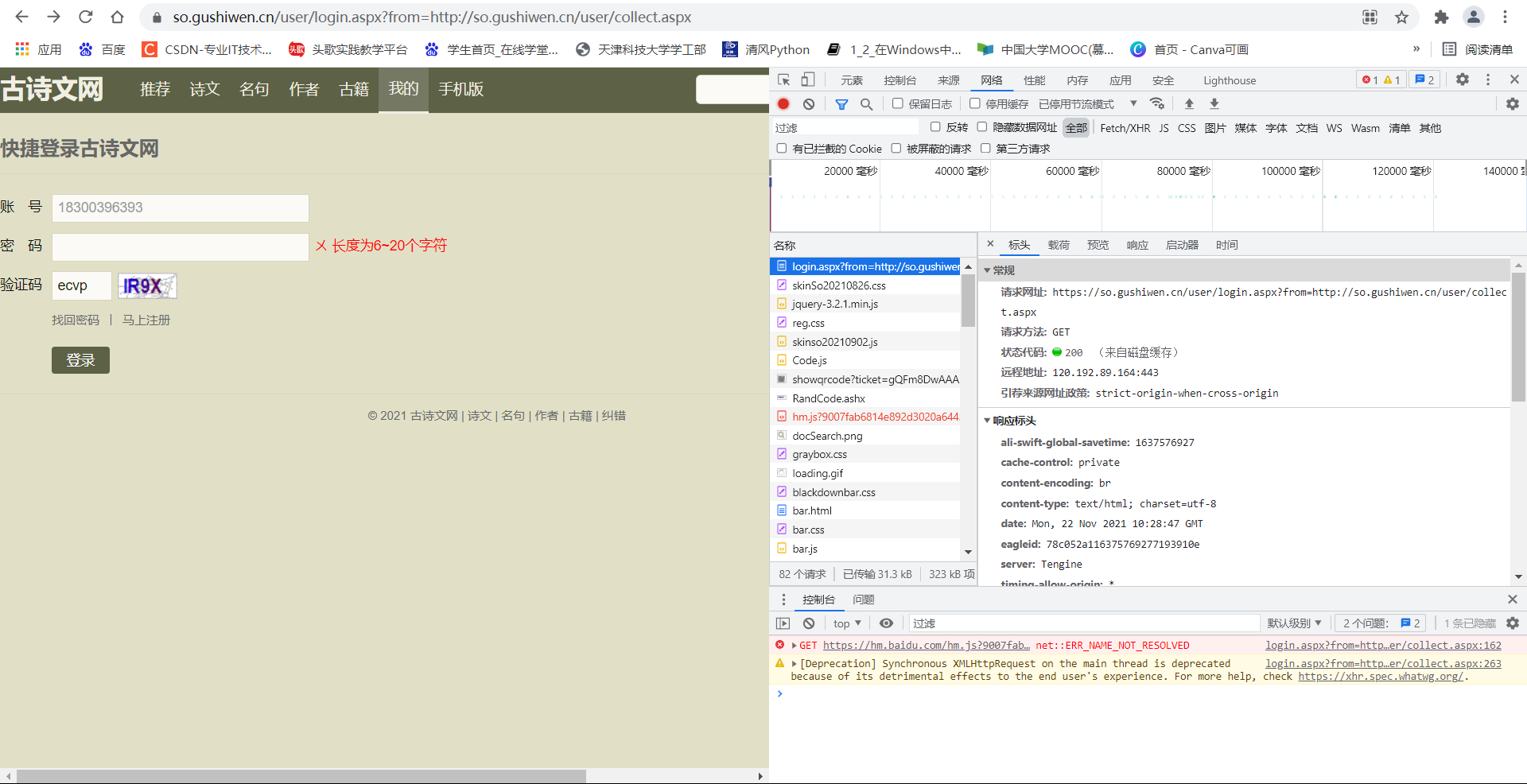Click the browser forward arrow
This screenshot has height=784, width=1527.
[53, 17]
